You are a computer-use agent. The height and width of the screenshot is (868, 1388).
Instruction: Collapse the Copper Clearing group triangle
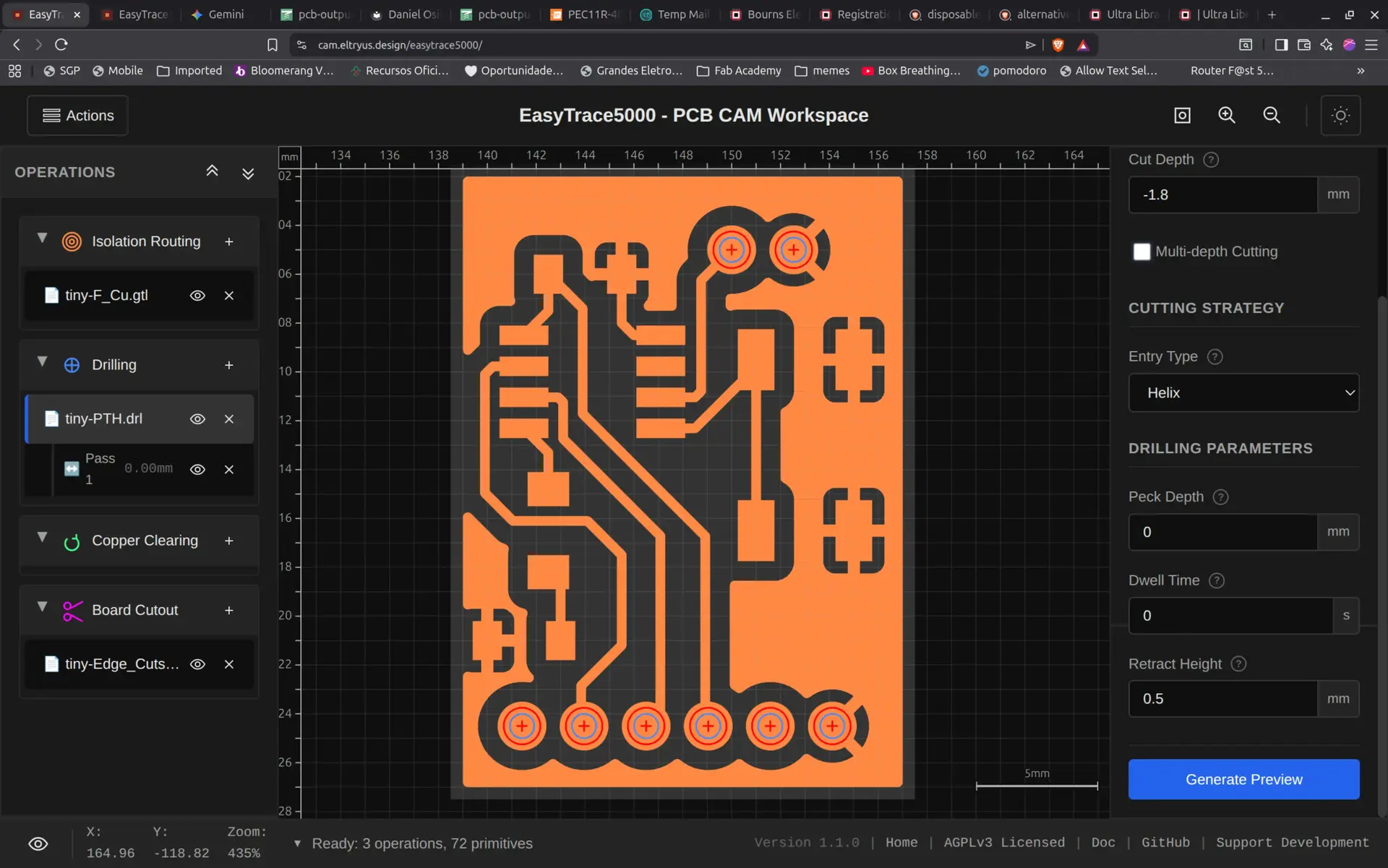click(x=42, y=537)
